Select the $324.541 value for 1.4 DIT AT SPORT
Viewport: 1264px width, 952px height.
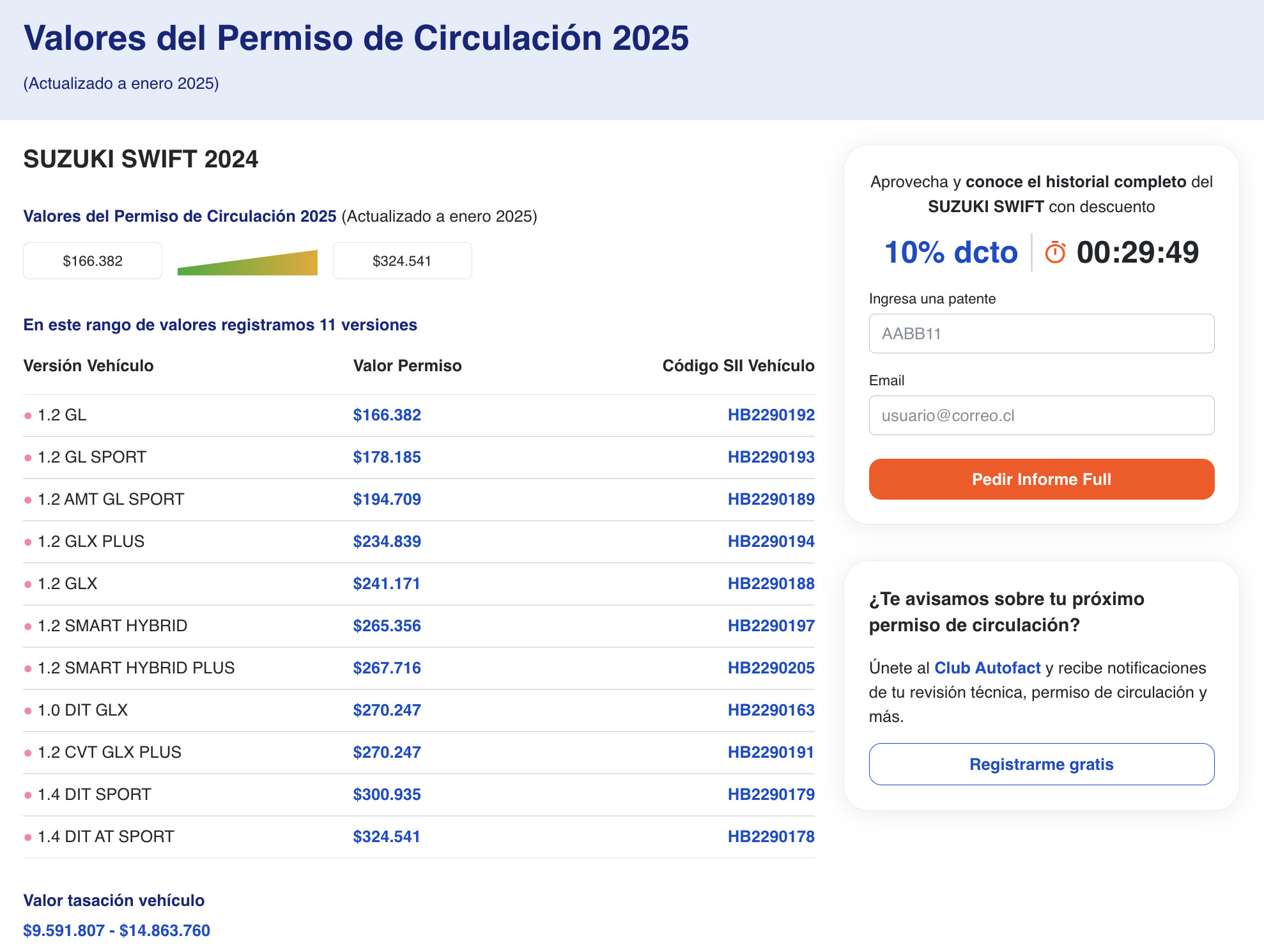point(386,836)
